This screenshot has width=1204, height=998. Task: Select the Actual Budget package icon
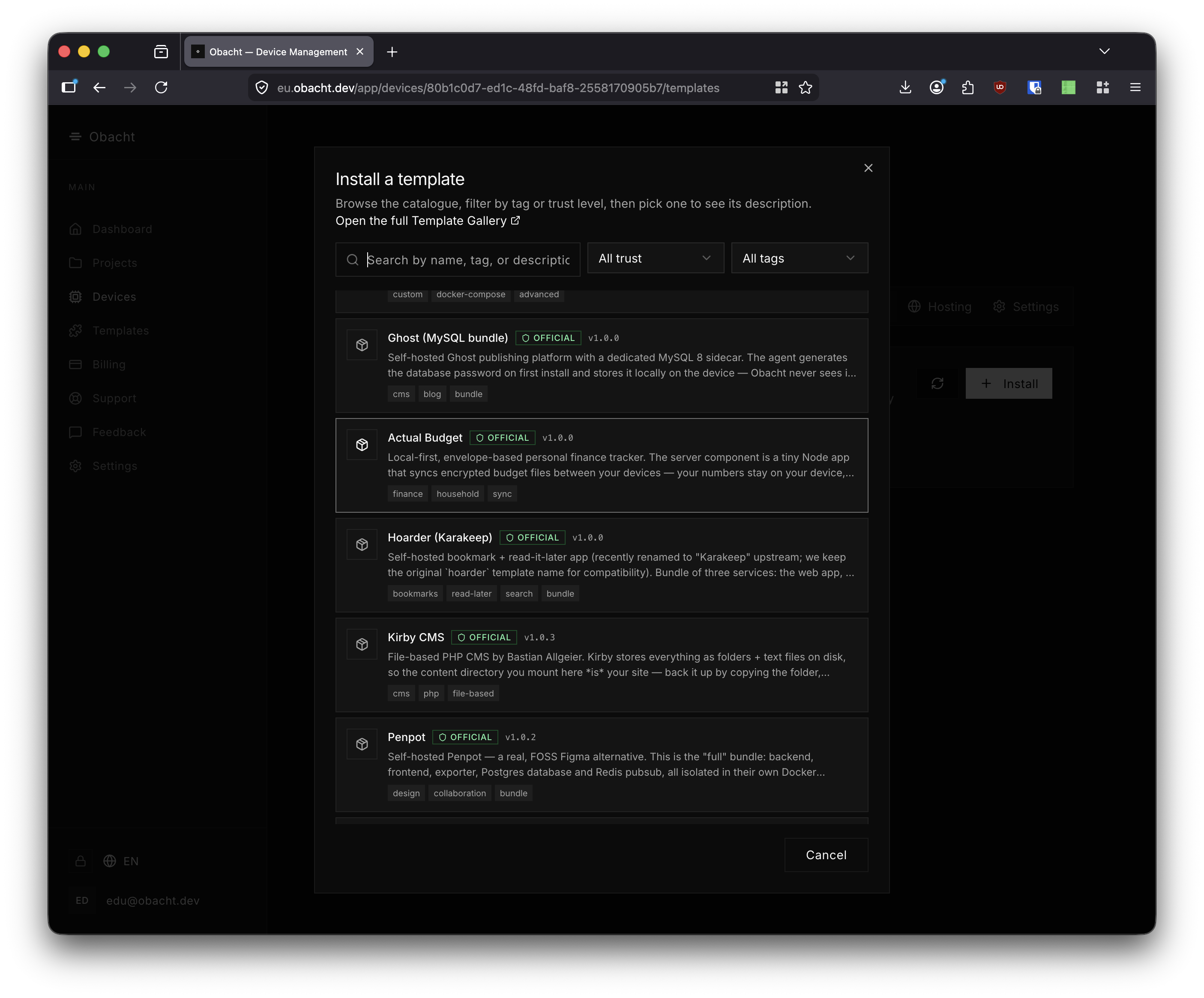[x=362, y=445]
